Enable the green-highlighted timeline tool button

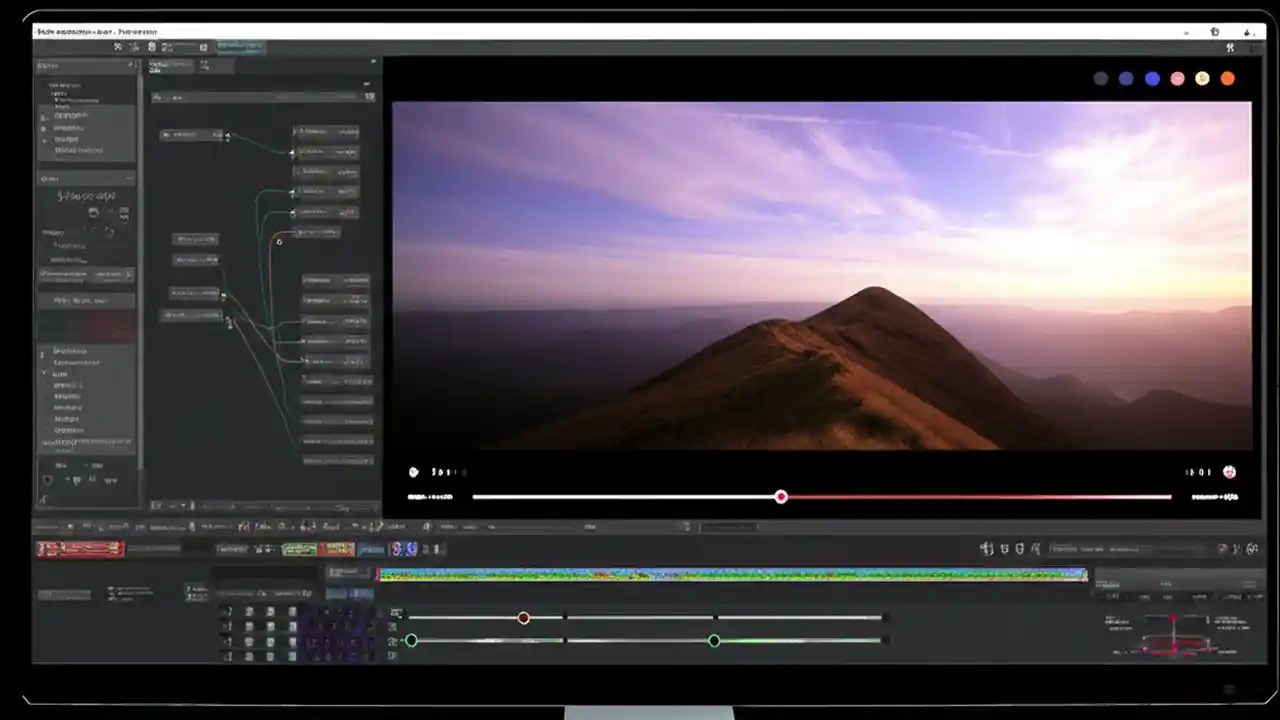[x=298, y=548]
